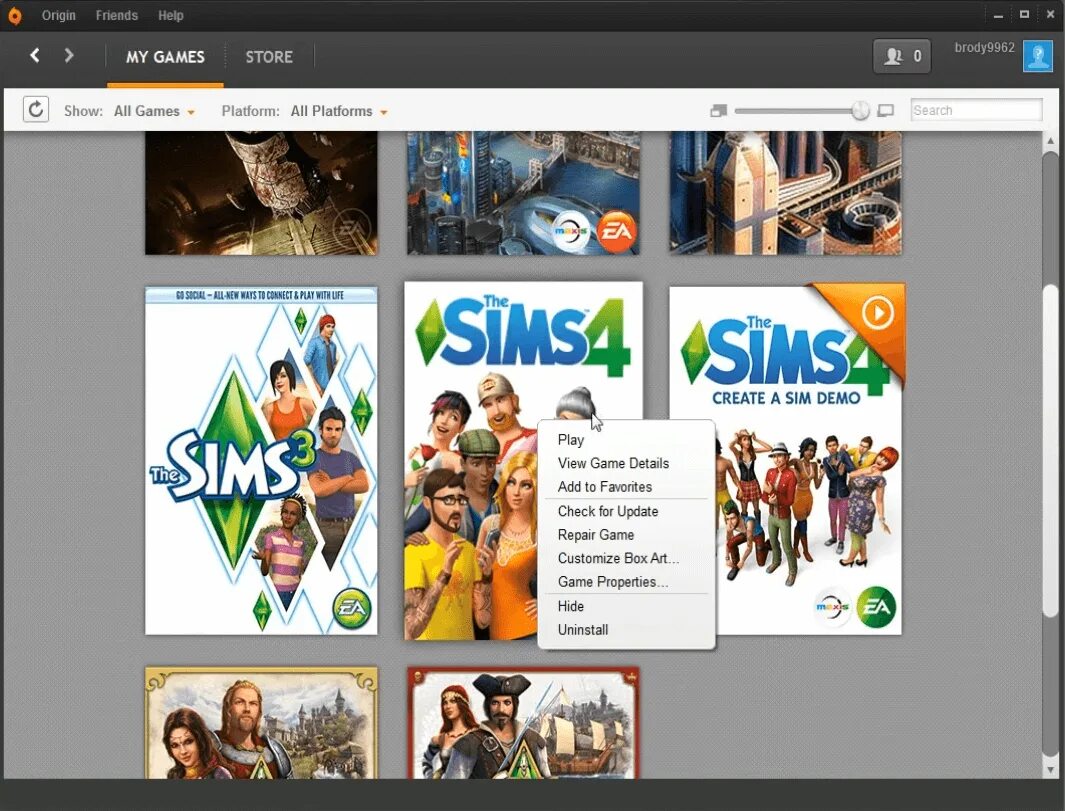Switch to the MY GAMES tab

[x=165, y=57]
